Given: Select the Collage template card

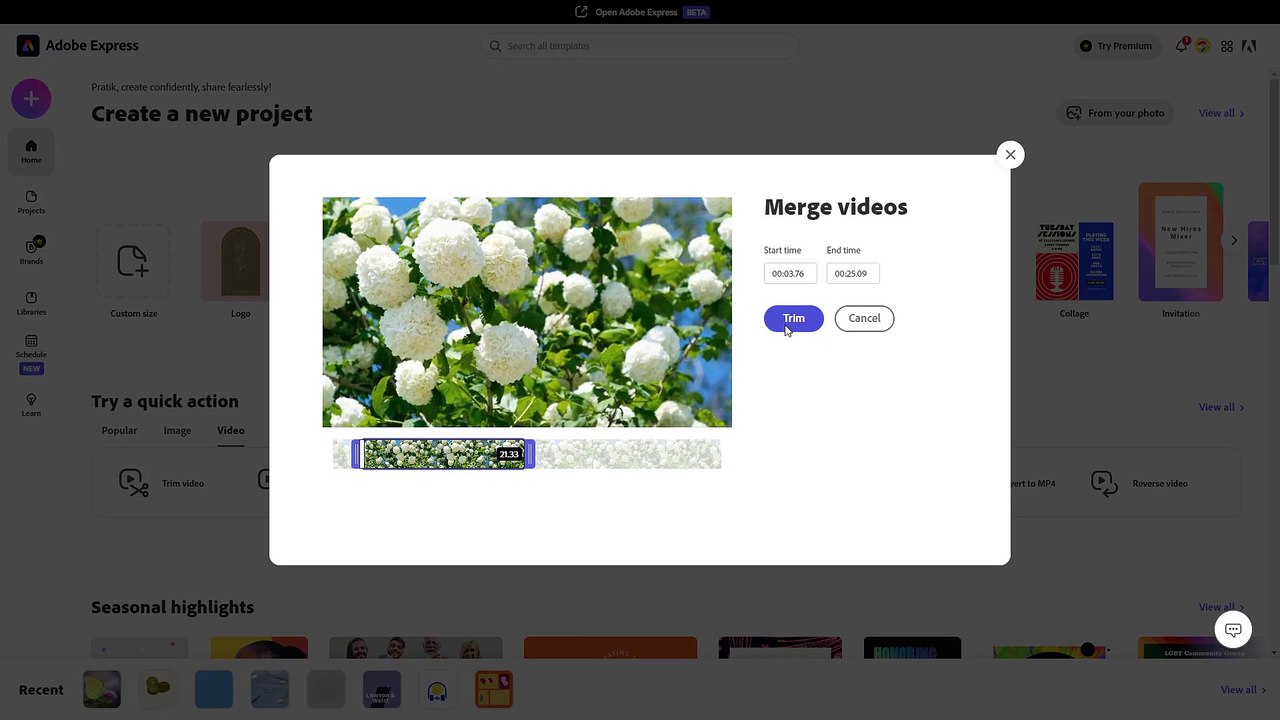Looking at the screenshot, I should 1074,270.
